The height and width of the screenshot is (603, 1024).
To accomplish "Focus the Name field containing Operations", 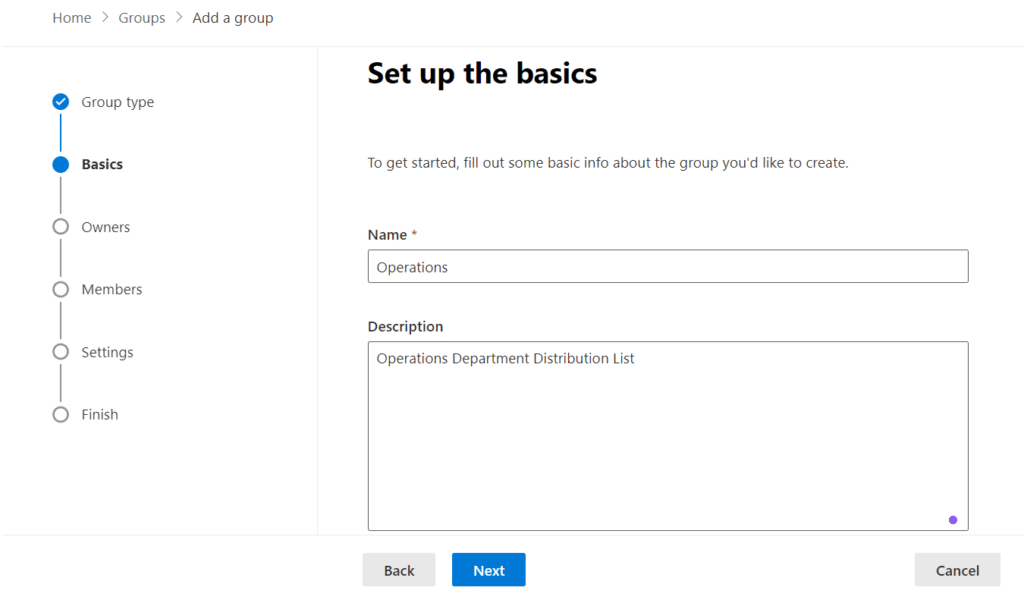I will point(668,267).
